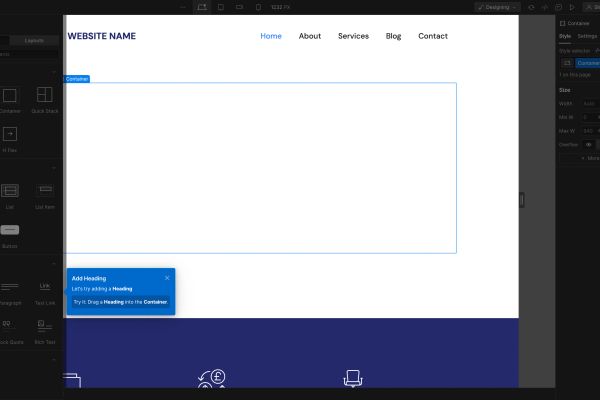Click the Preview play icon

point(572,7)
